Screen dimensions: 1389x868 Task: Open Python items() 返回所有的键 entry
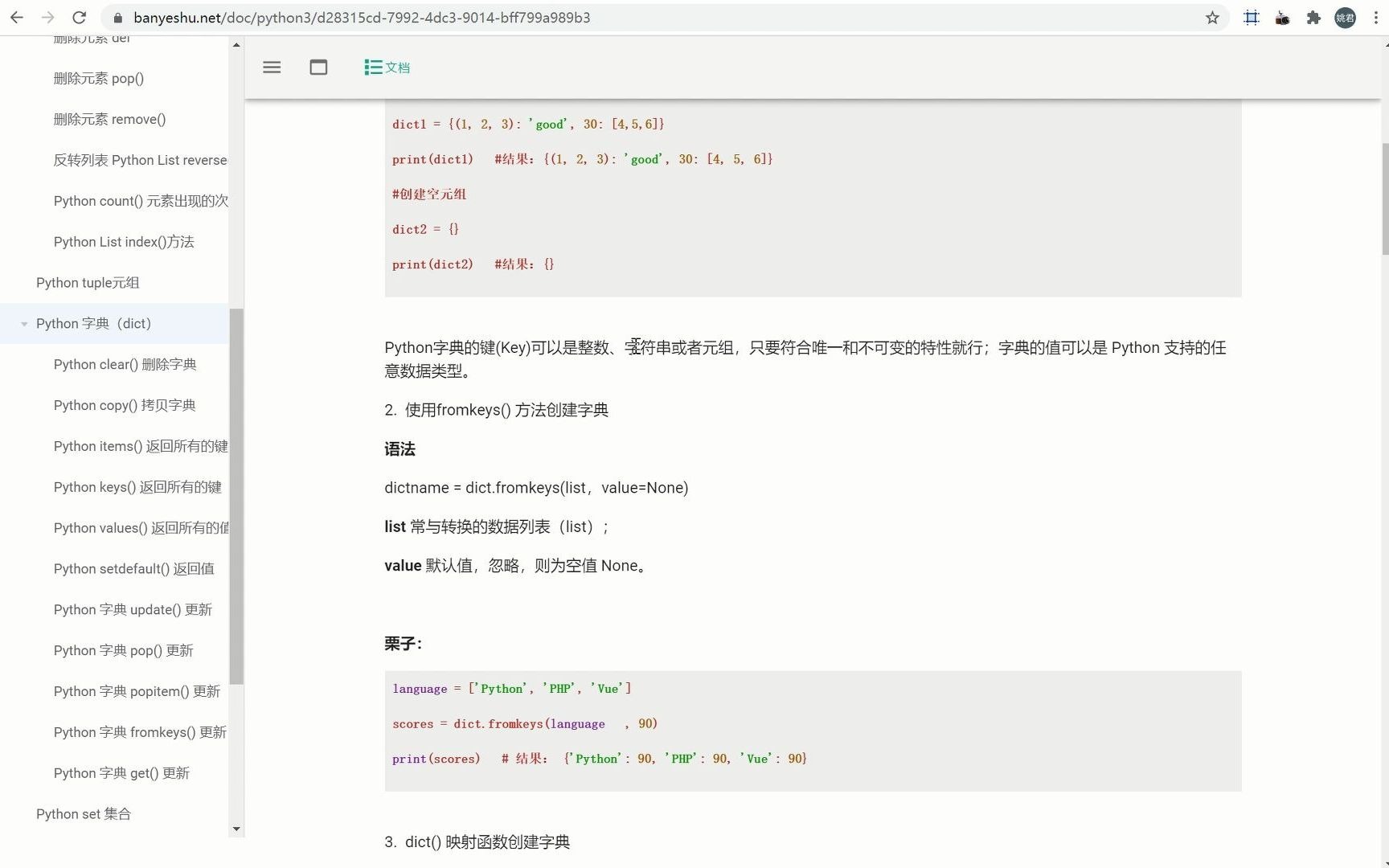(141, 447)
